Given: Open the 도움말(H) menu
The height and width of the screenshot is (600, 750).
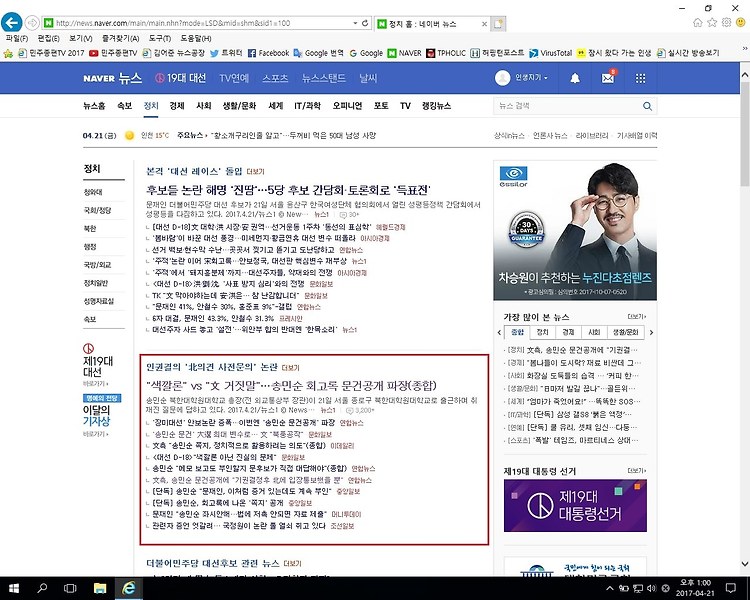Looking at the screenshot, I should pyautogui.click(x=196, y=38).
